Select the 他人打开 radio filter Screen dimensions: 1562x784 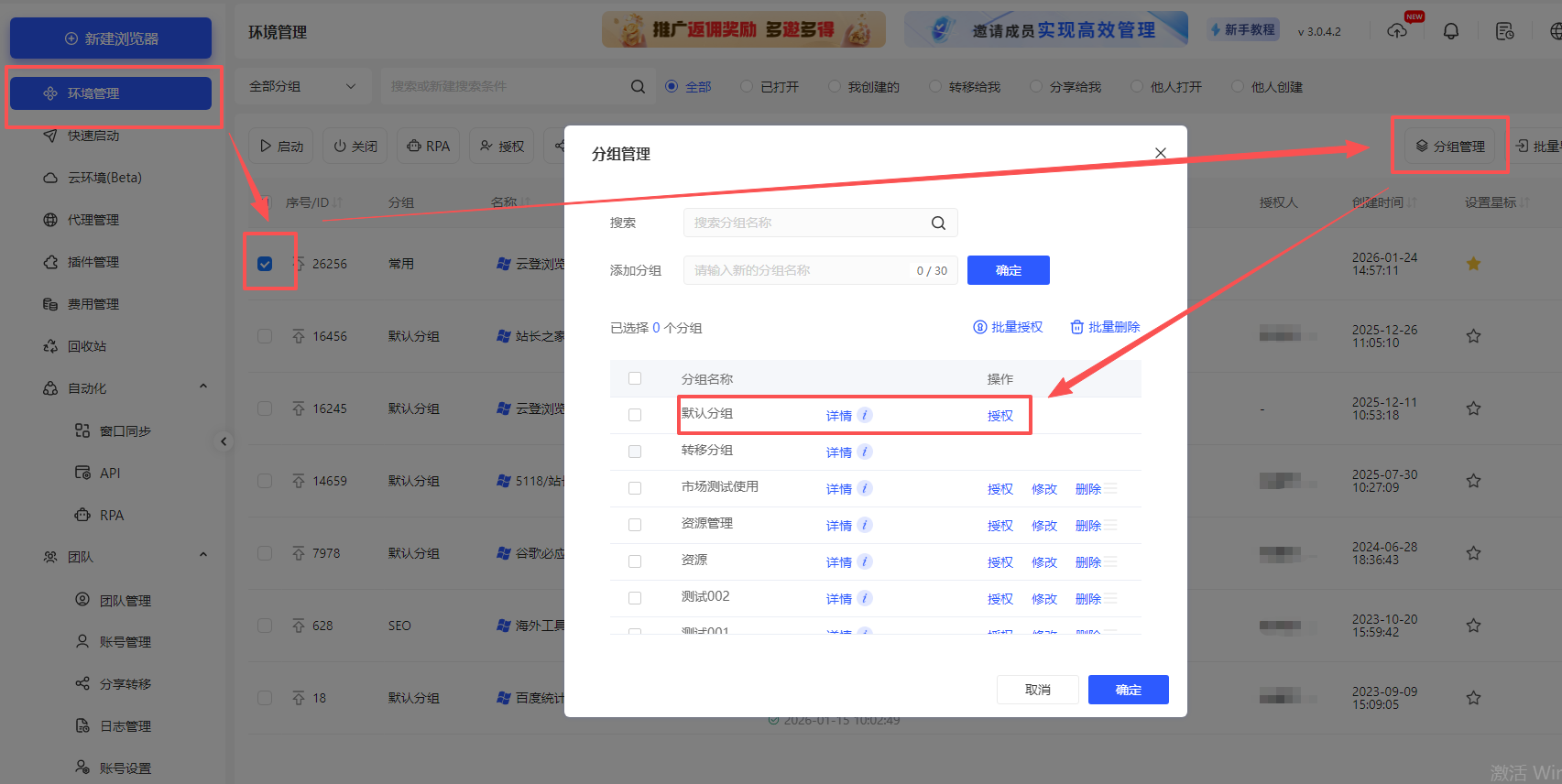point(1136,86)
